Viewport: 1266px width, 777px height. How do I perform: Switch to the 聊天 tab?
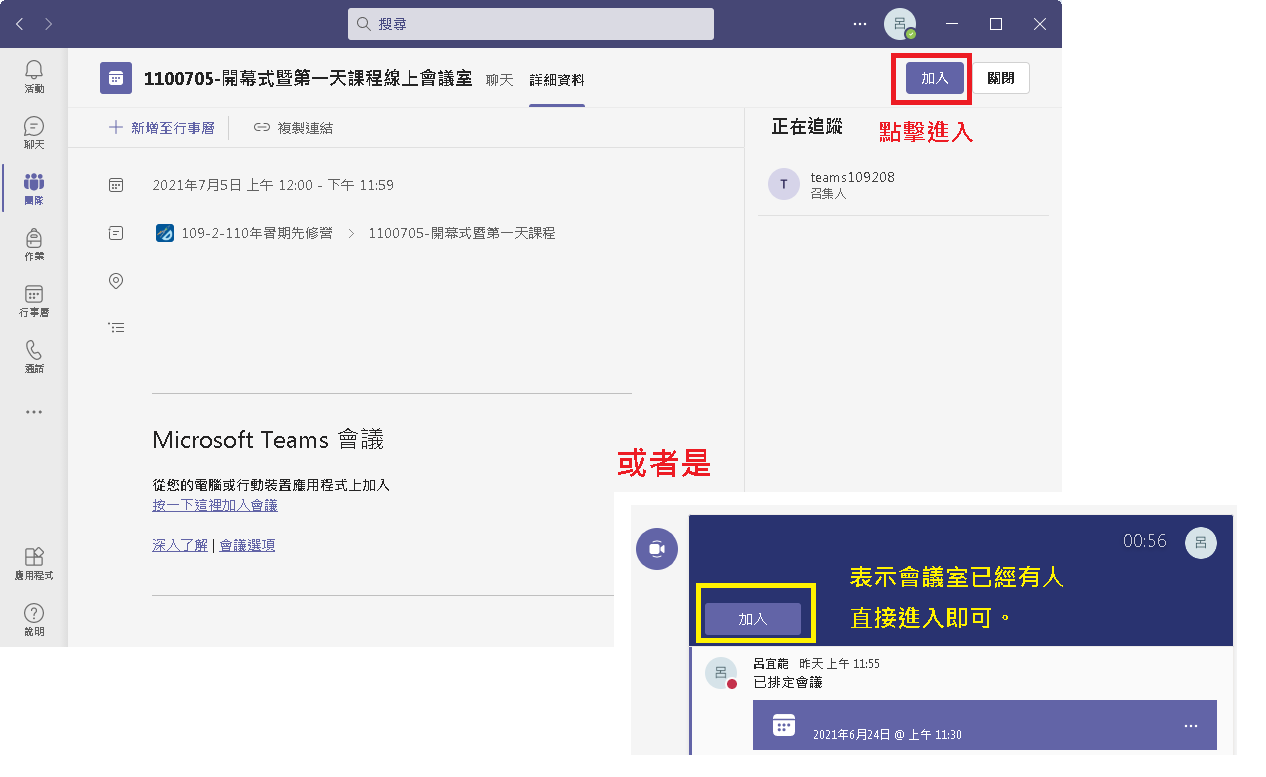(499, 80)
